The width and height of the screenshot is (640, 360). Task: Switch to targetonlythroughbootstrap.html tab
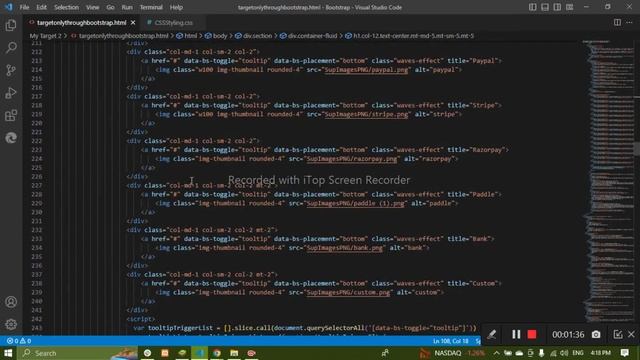coord(81,22)
